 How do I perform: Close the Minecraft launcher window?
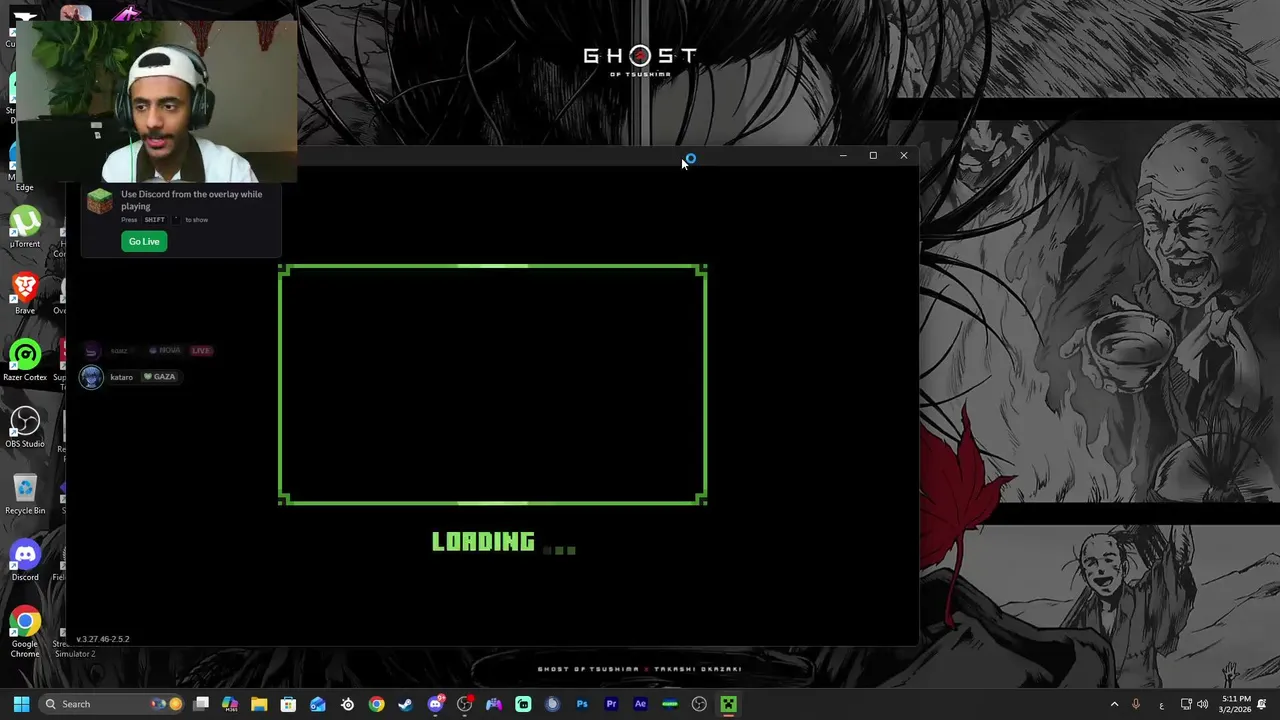904,156
